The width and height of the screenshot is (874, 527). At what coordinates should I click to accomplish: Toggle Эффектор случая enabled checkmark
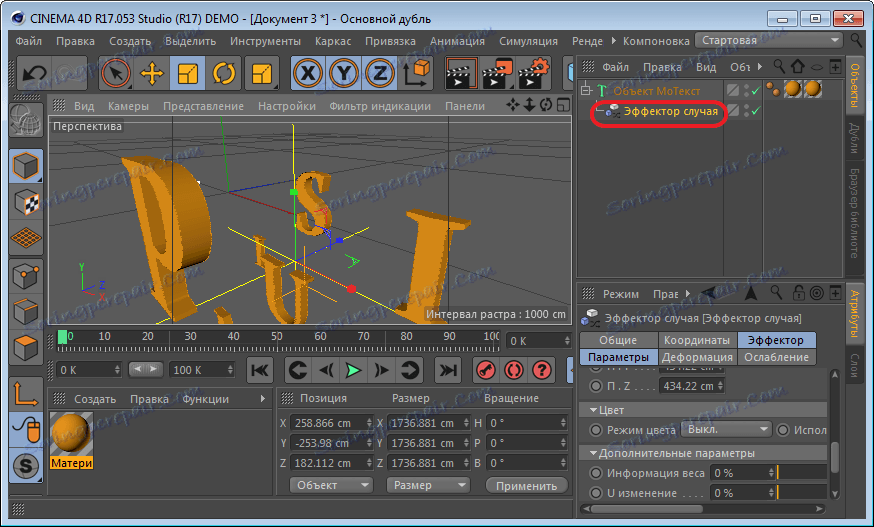(756, 111)
